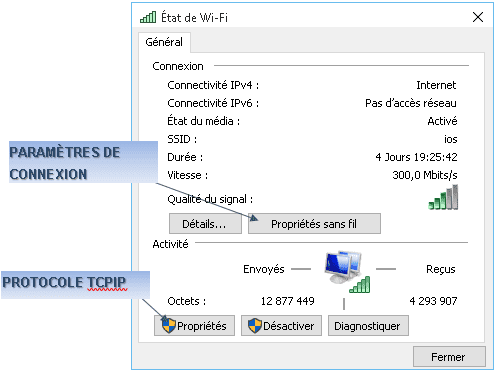The width and height of the screenshot is (496, 371).
Task: Click the PARAMÈTRES DE CONNEXION callout label
Action: click(x=83, y=162)
